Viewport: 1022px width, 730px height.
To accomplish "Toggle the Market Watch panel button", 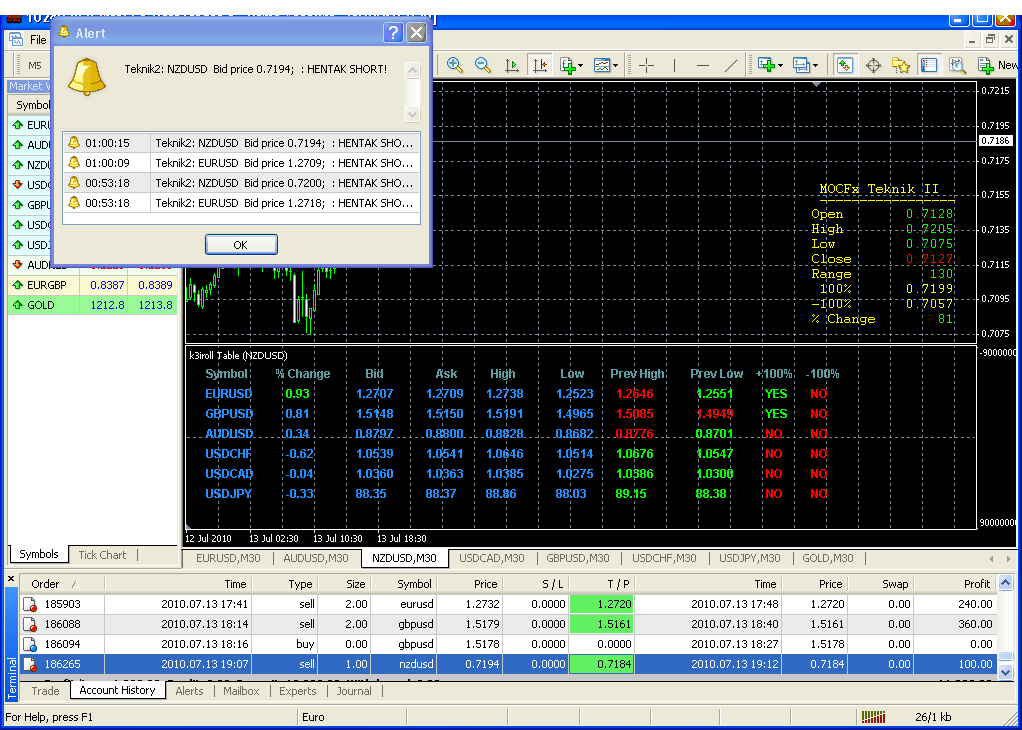I will 845,65.
